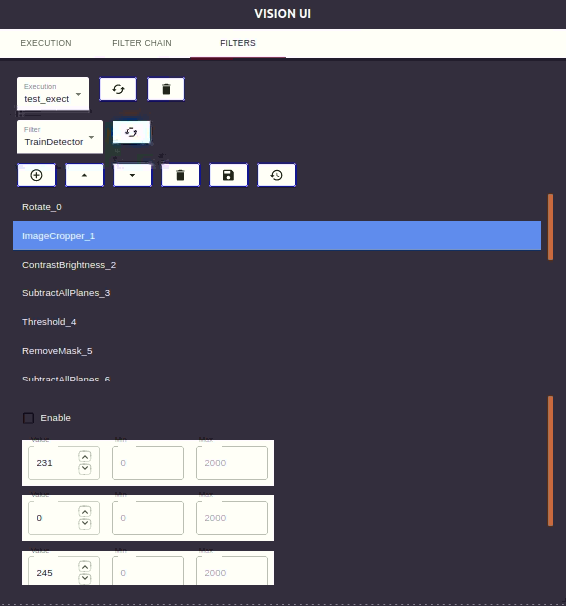This screenshot has width=566, height=606.
Task: Refresh the execution list
Action: pyautogui.click(x=118, y=89)
